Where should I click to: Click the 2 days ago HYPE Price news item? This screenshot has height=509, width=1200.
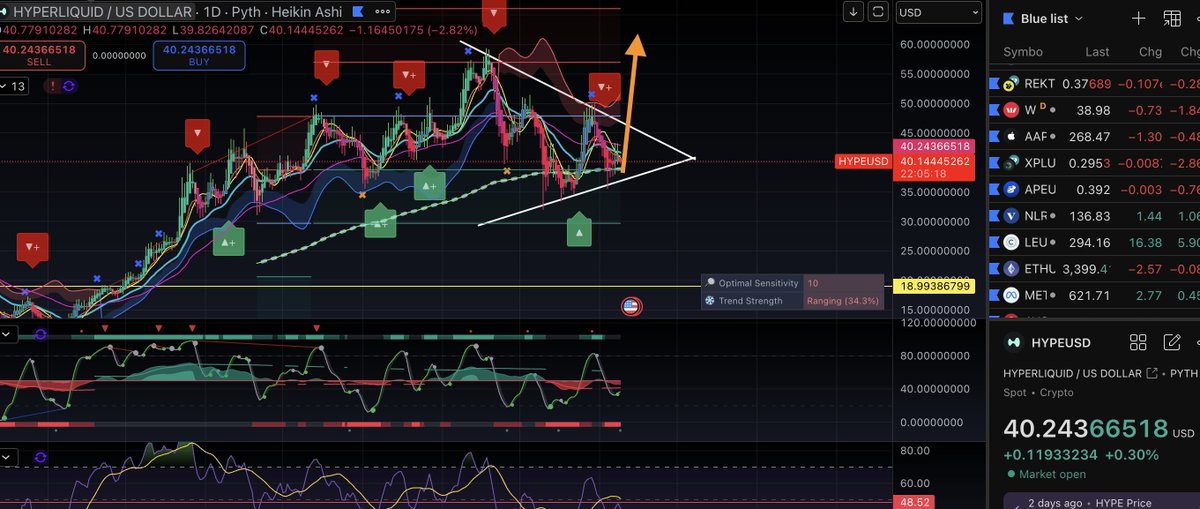[x=1100, y=502]
